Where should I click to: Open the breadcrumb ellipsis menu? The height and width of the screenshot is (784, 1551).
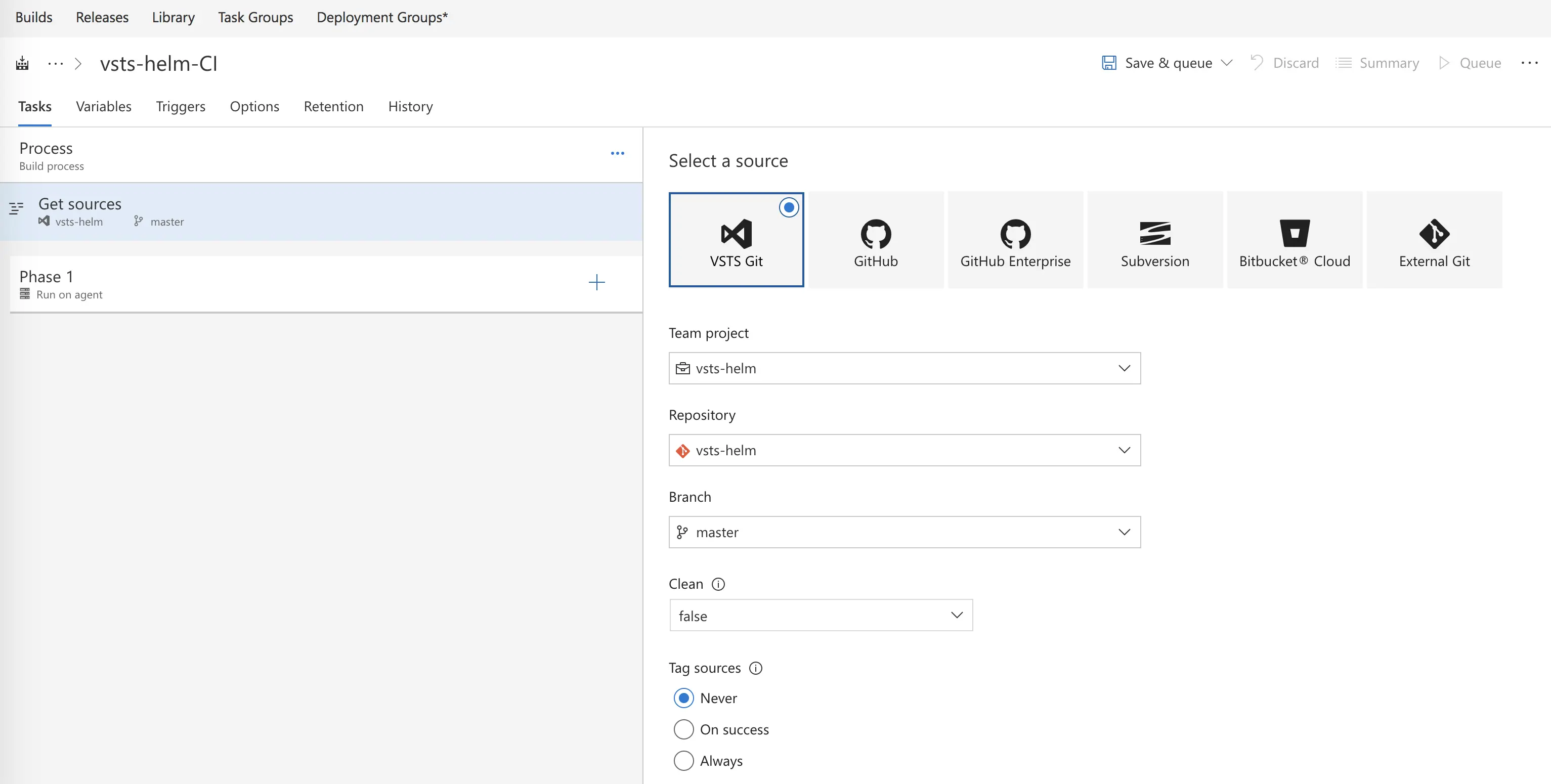(x=56, y=63)
